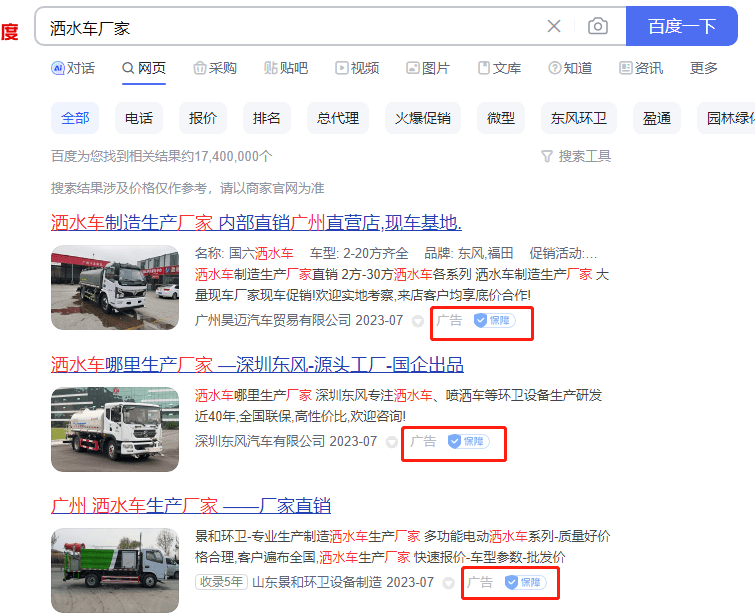Select the 报价 filter chip
Viewport: 755px width, 616px height.
pyautogui.click(x=203, y=118)
